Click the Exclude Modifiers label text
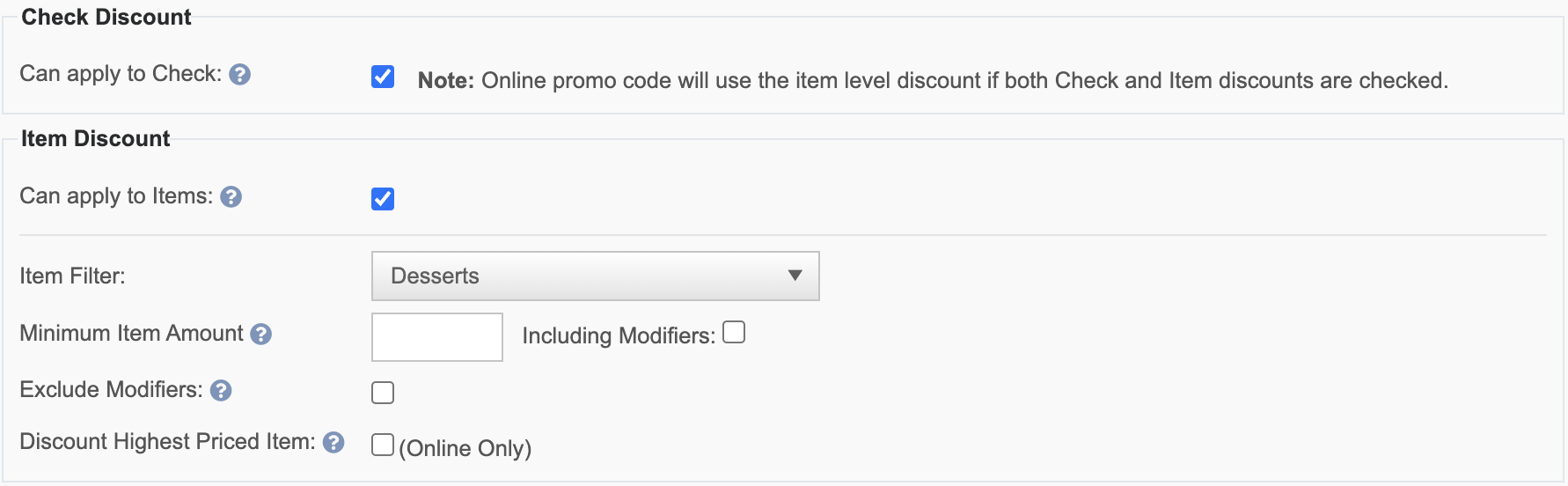The image size is (1568, 486). (111, 390)
